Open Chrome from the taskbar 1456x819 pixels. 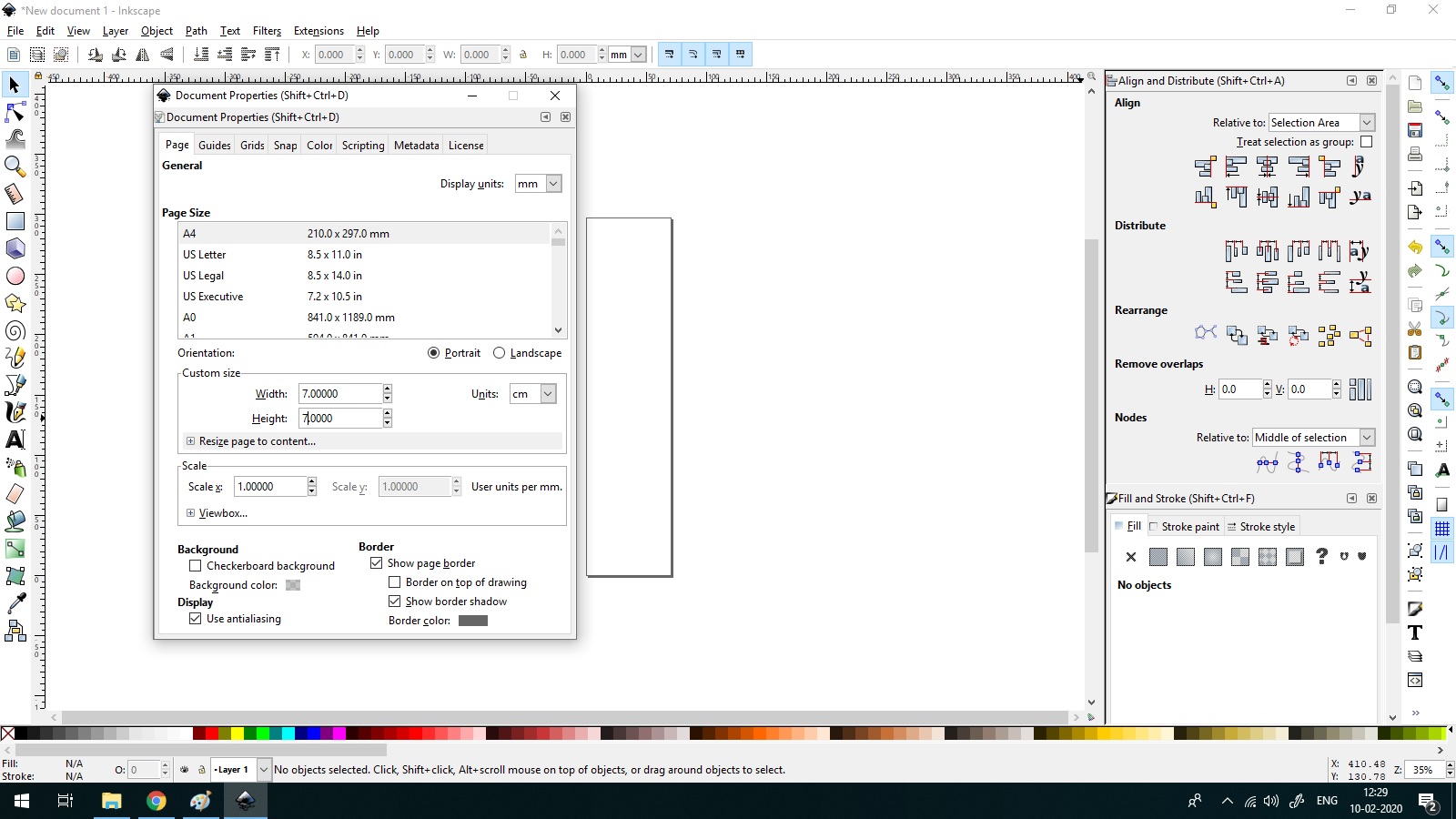157,801
